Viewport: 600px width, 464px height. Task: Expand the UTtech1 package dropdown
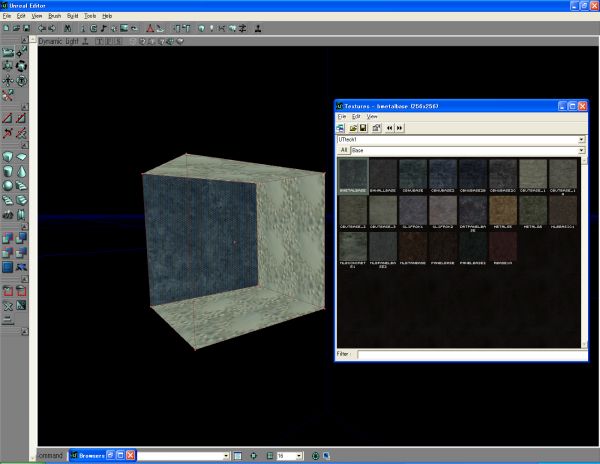click(x=581, y=140)
